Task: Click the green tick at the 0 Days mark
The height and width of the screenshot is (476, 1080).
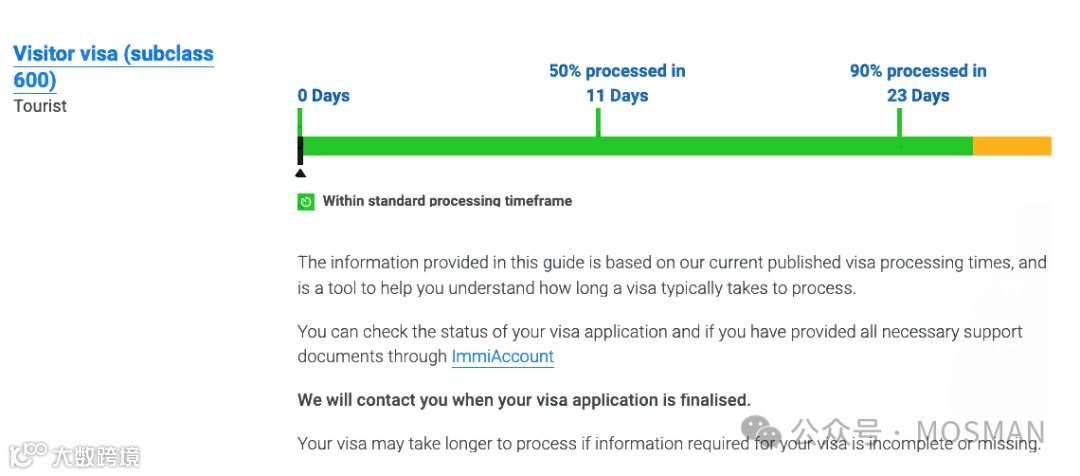Action: 300,122
